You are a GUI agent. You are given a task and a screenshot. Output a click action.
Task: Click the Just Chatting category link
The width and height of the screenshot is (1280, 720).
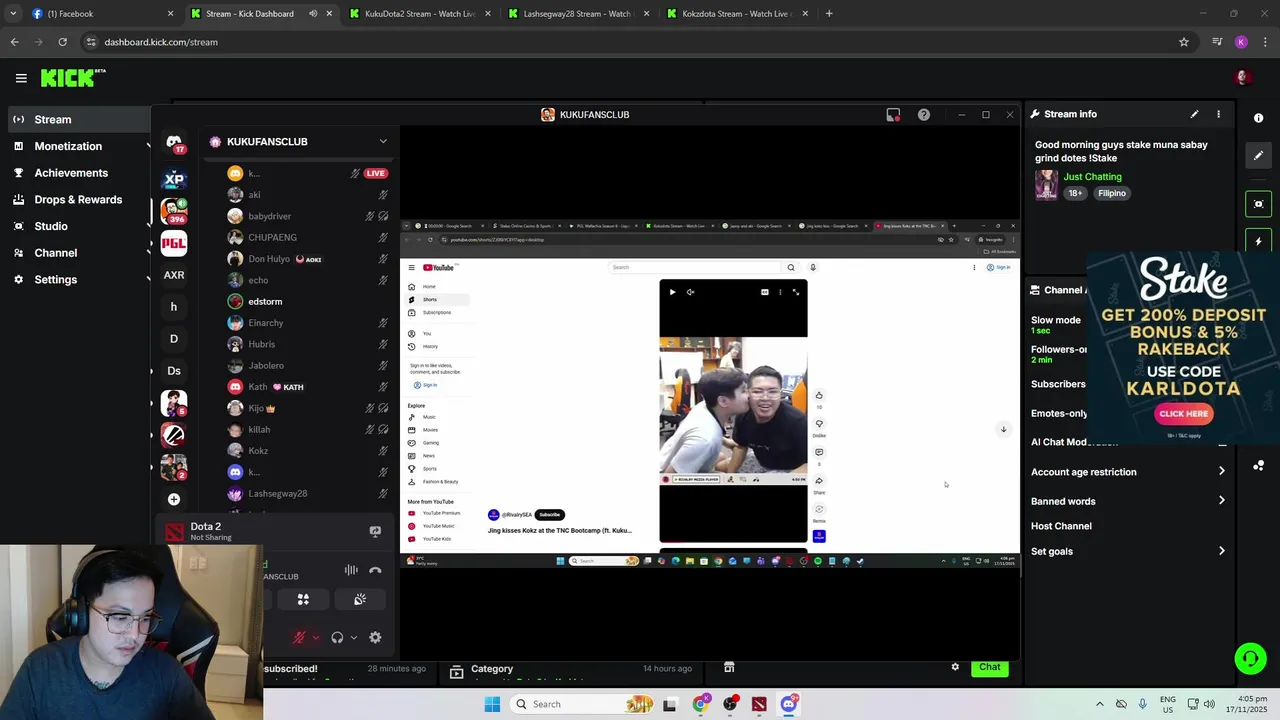click(1092, 177)
